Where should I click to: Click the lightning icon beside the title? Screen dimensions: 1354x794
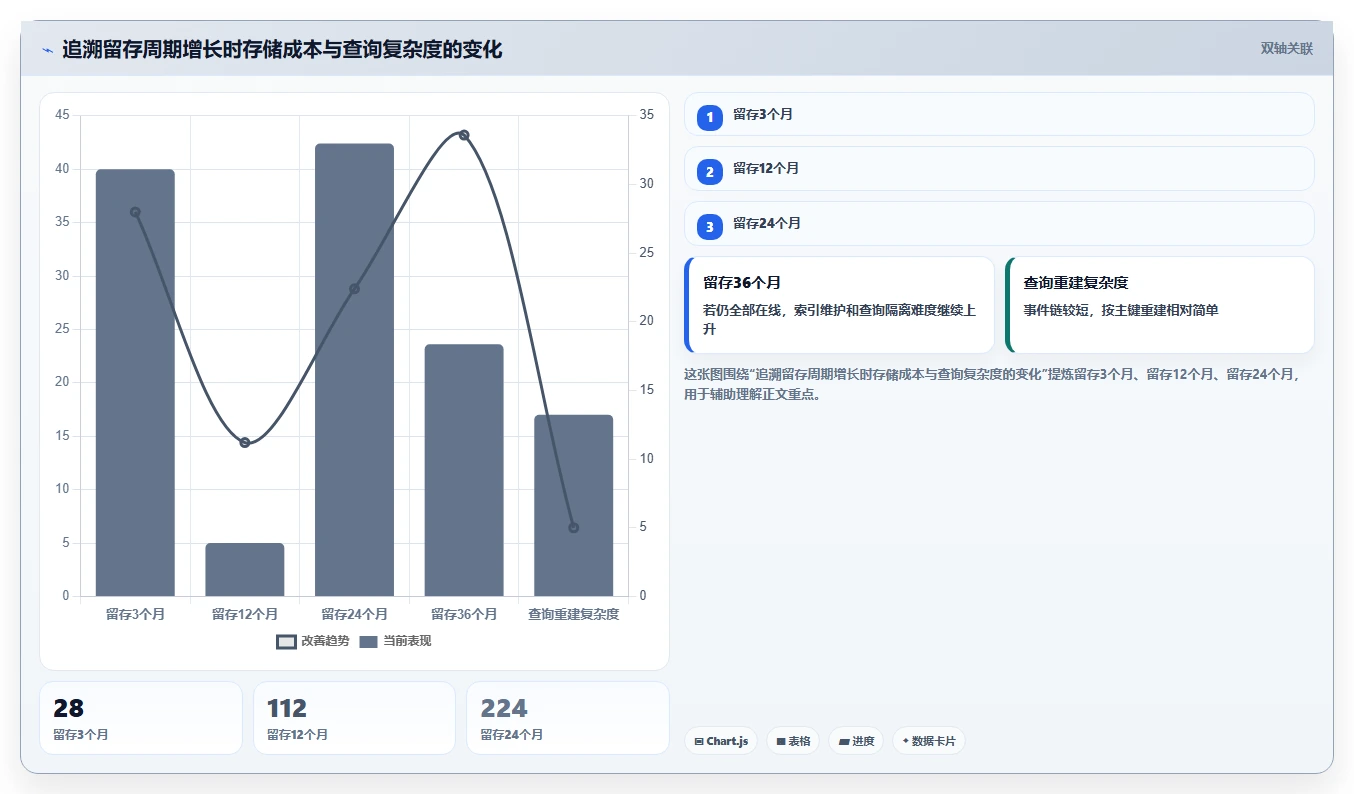[x=48, y=50]
